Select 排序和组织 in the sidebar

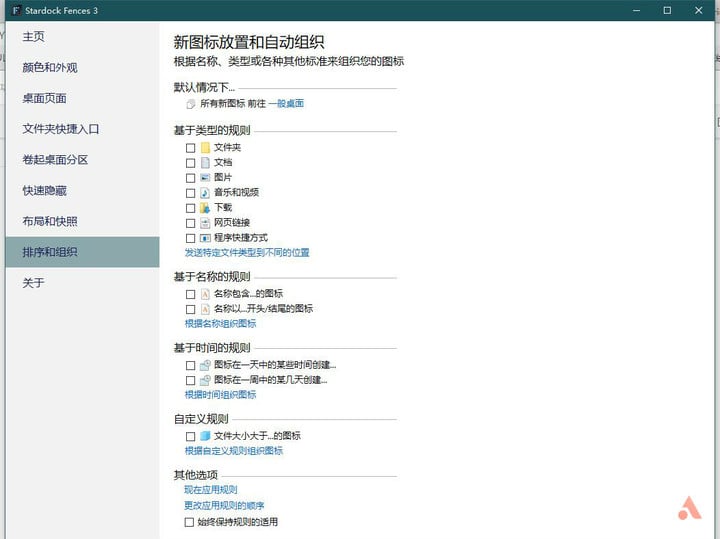pyautogui.click(x=83, y=252)
